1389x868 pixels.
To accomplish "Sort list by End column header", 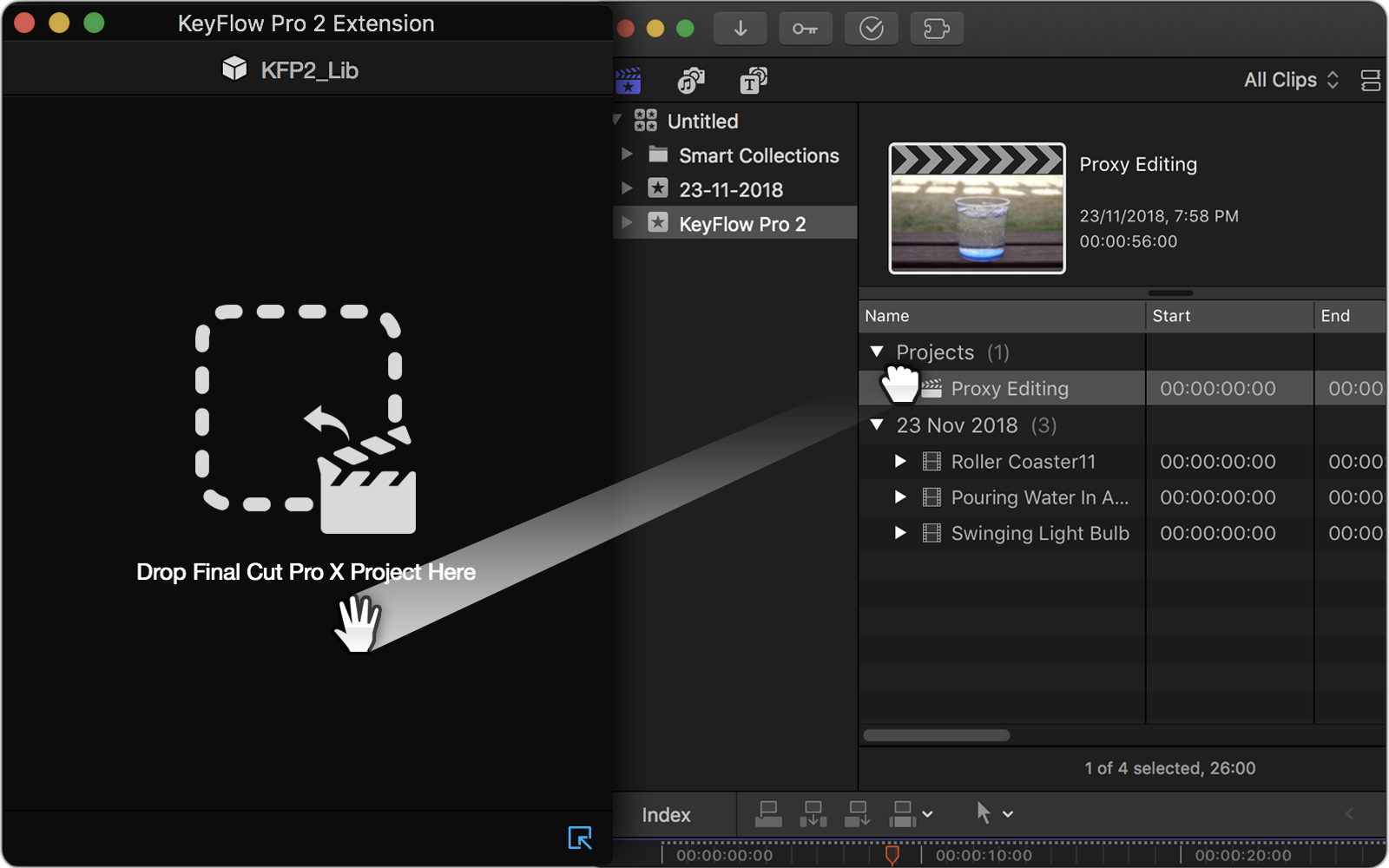I will [1350, 316].
